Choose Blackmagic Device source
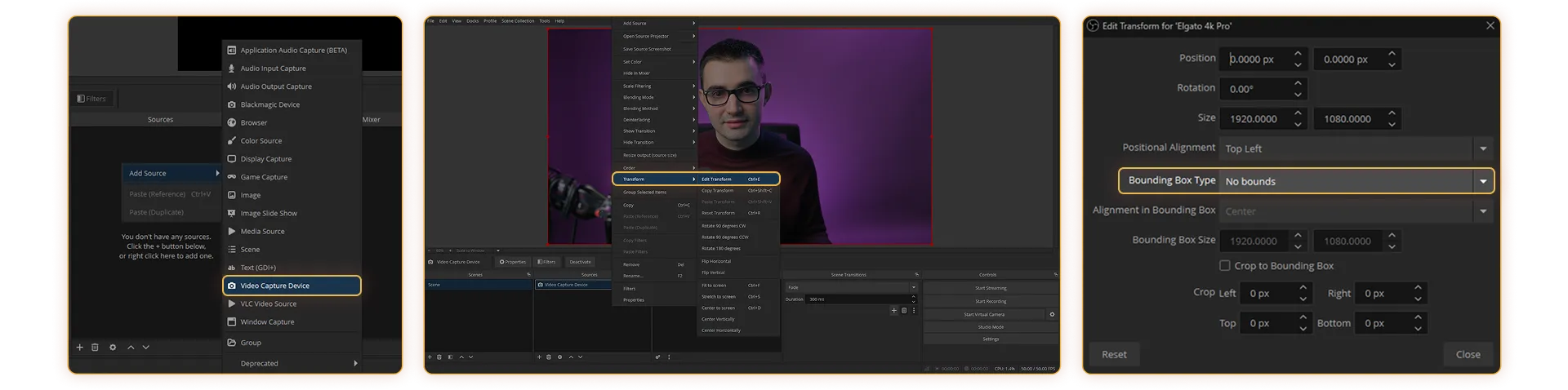This screenshot has width=1568, height=390. coord(292,104)
